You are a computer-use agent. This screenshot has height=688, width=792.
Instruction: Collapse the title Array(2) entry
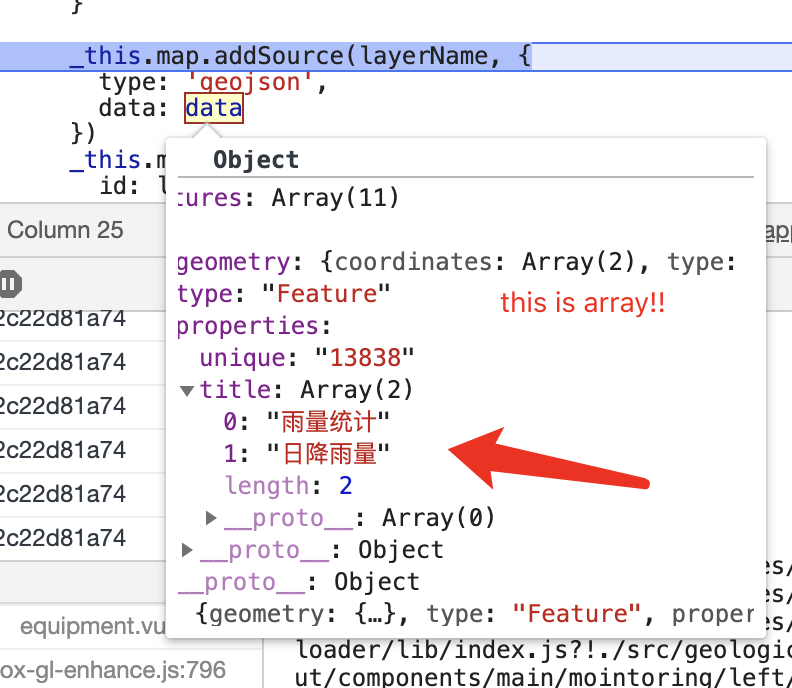point(187,391)
